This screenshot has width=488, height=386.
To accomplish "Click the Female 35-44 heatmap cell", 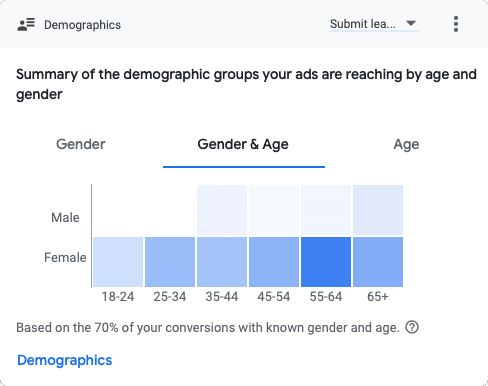I will coord(222,262).
